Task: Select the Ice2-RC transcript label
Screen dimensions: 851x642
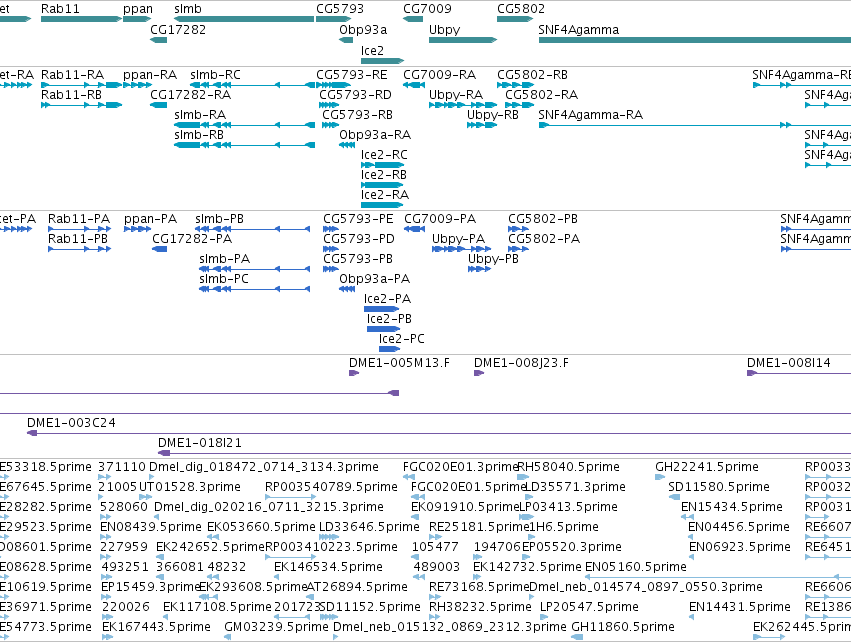Action: [384, 155]
